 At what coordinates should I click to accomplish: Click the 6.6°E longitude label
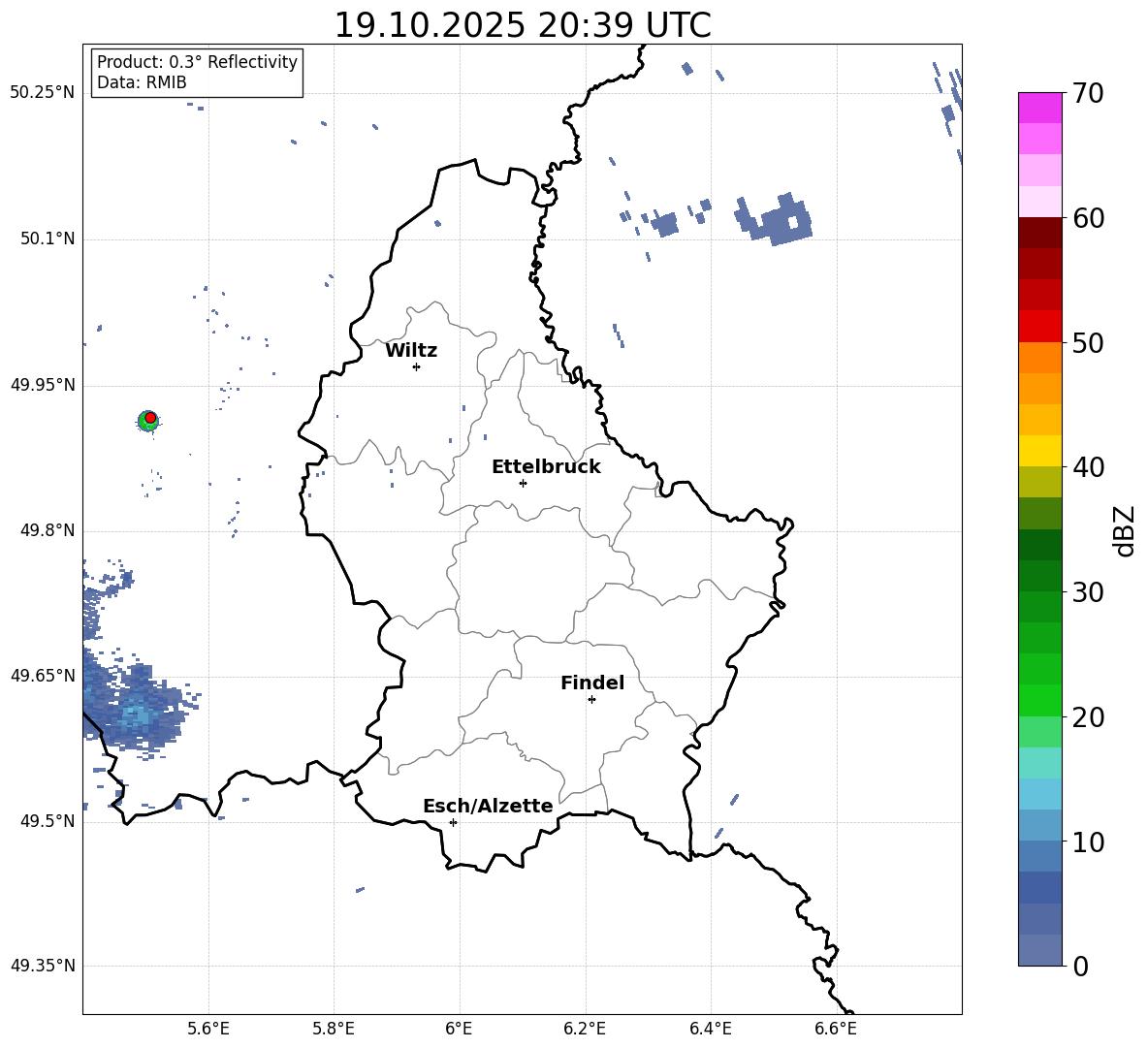tap(836, 1029)
